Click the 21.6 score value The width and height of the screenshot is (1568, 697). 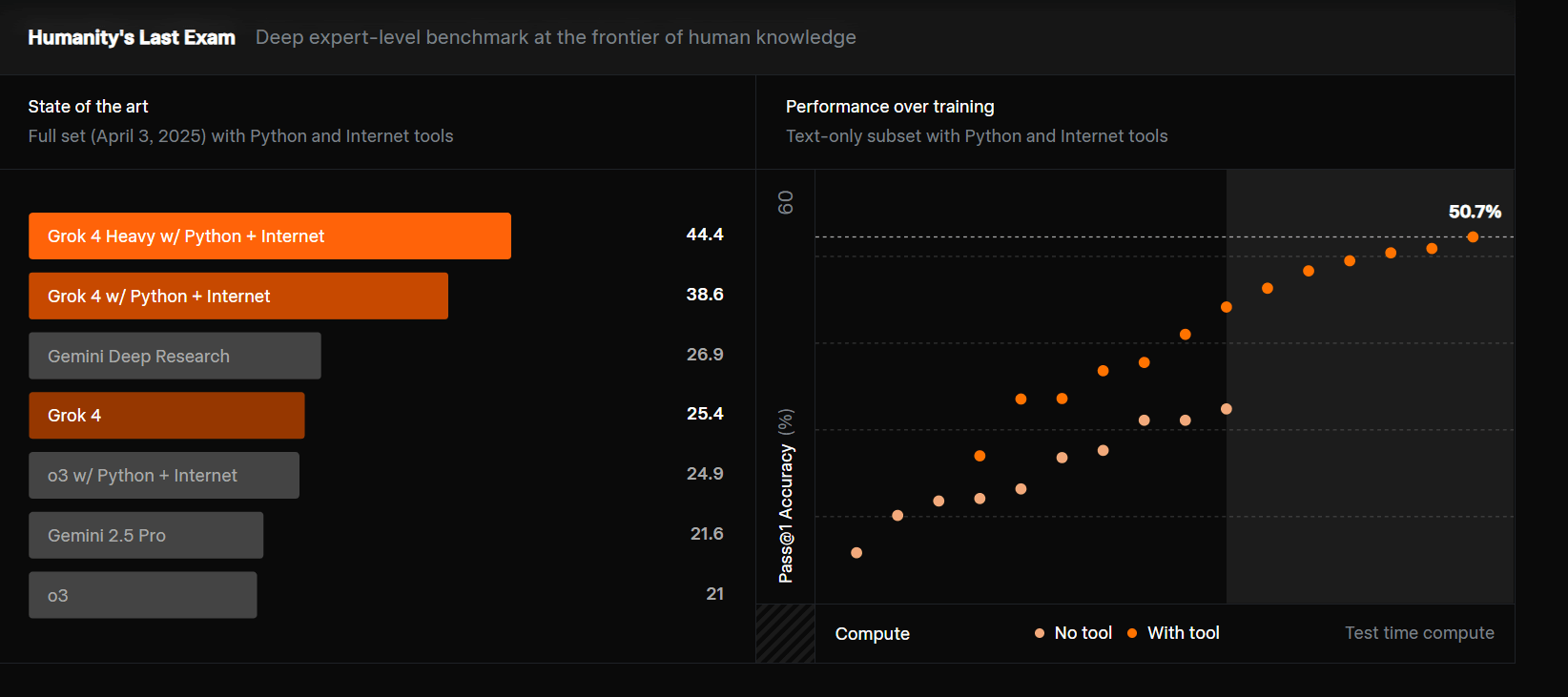(707, 534)
